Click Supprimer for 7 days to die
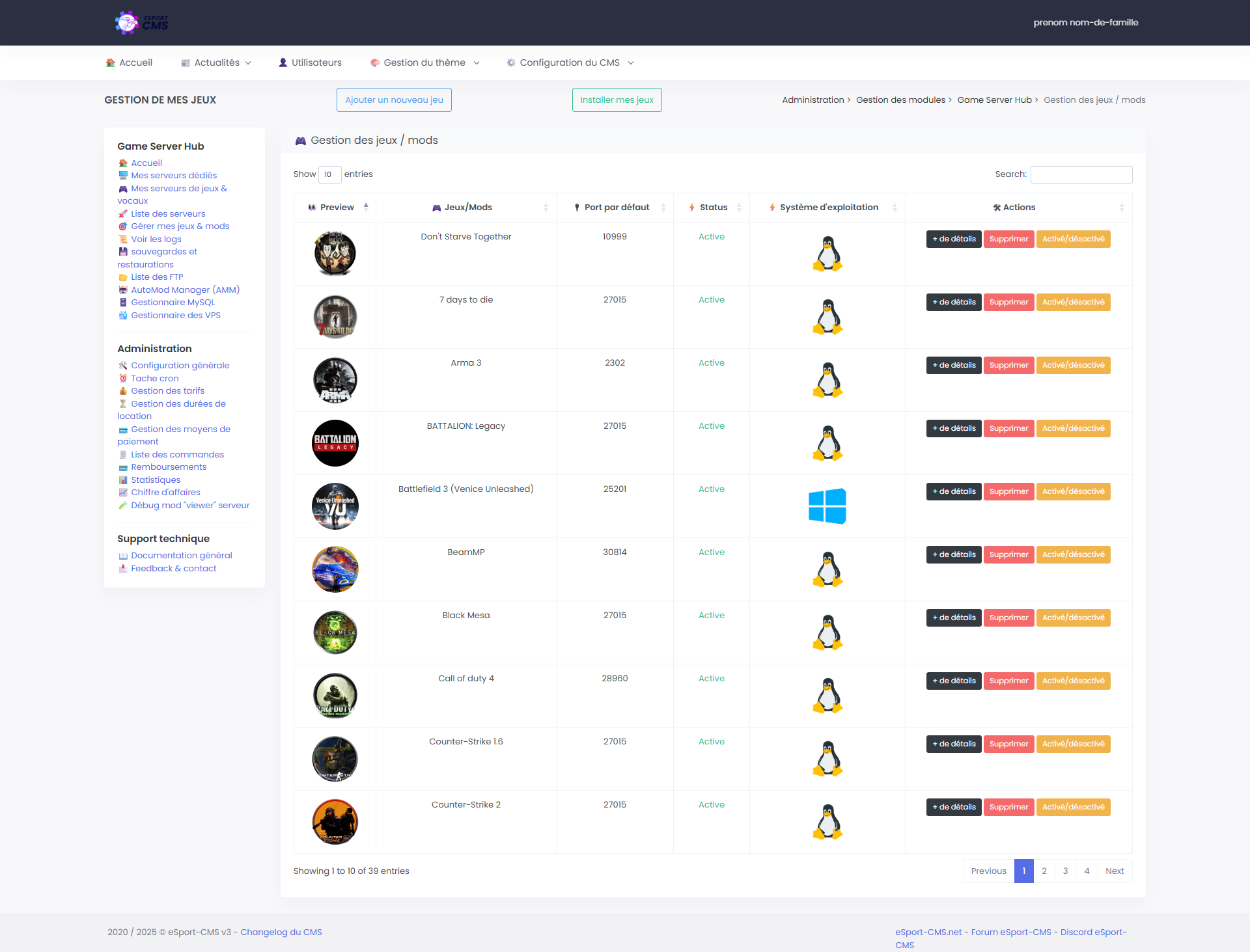 point(1008,302)
